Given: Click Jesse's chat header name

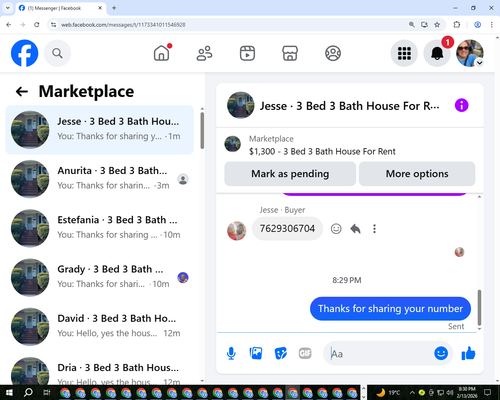Looking at the screenshot, I should [349, 106].
